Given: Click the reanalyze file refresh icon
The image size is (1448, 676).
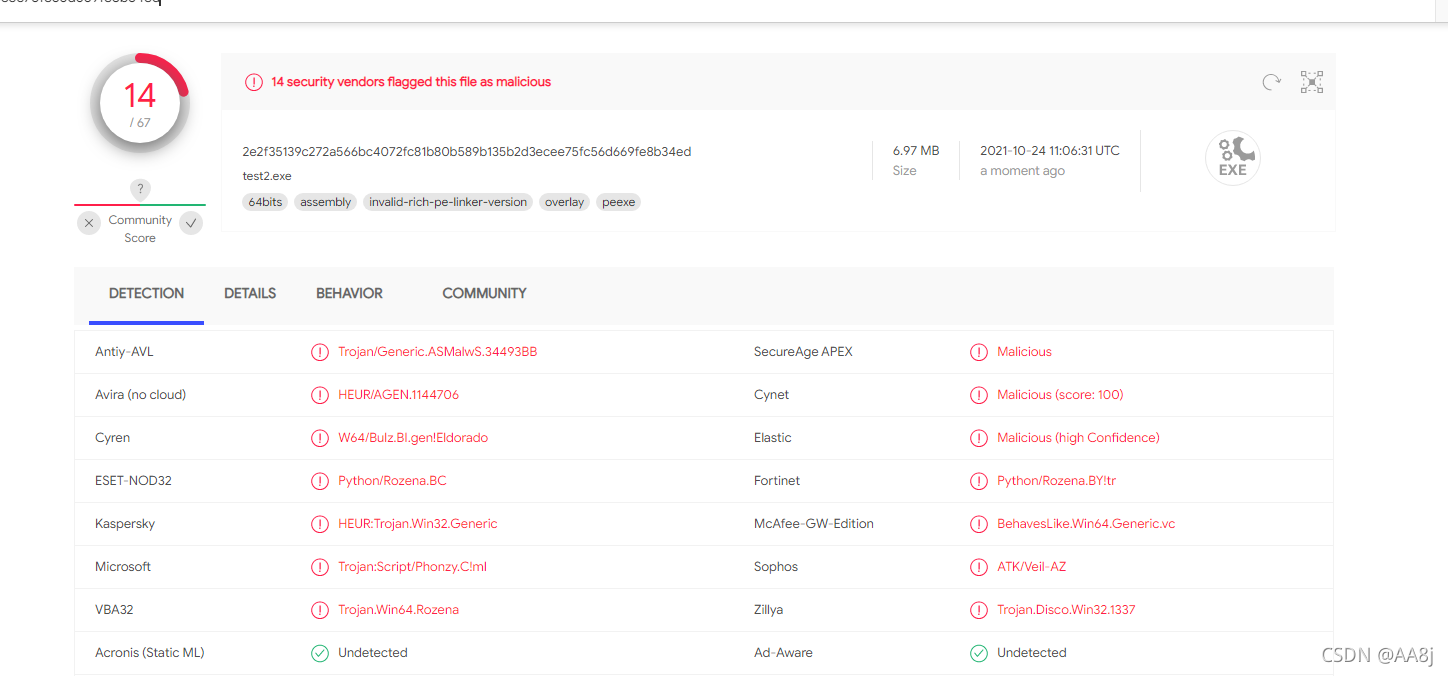Looking at the screenshot, I should (1271, 82).
